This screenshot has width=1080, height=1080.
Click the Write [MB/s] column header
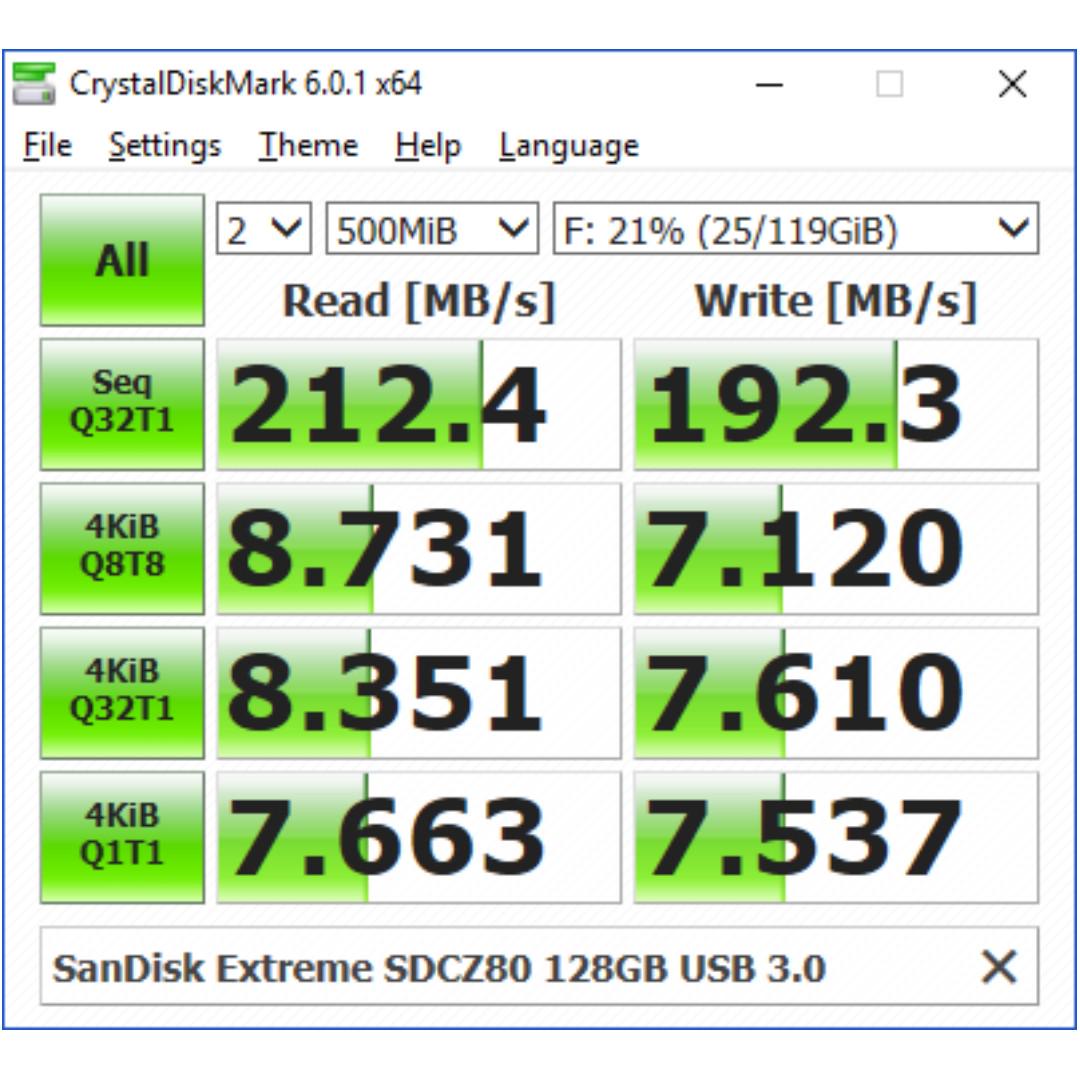835,301
